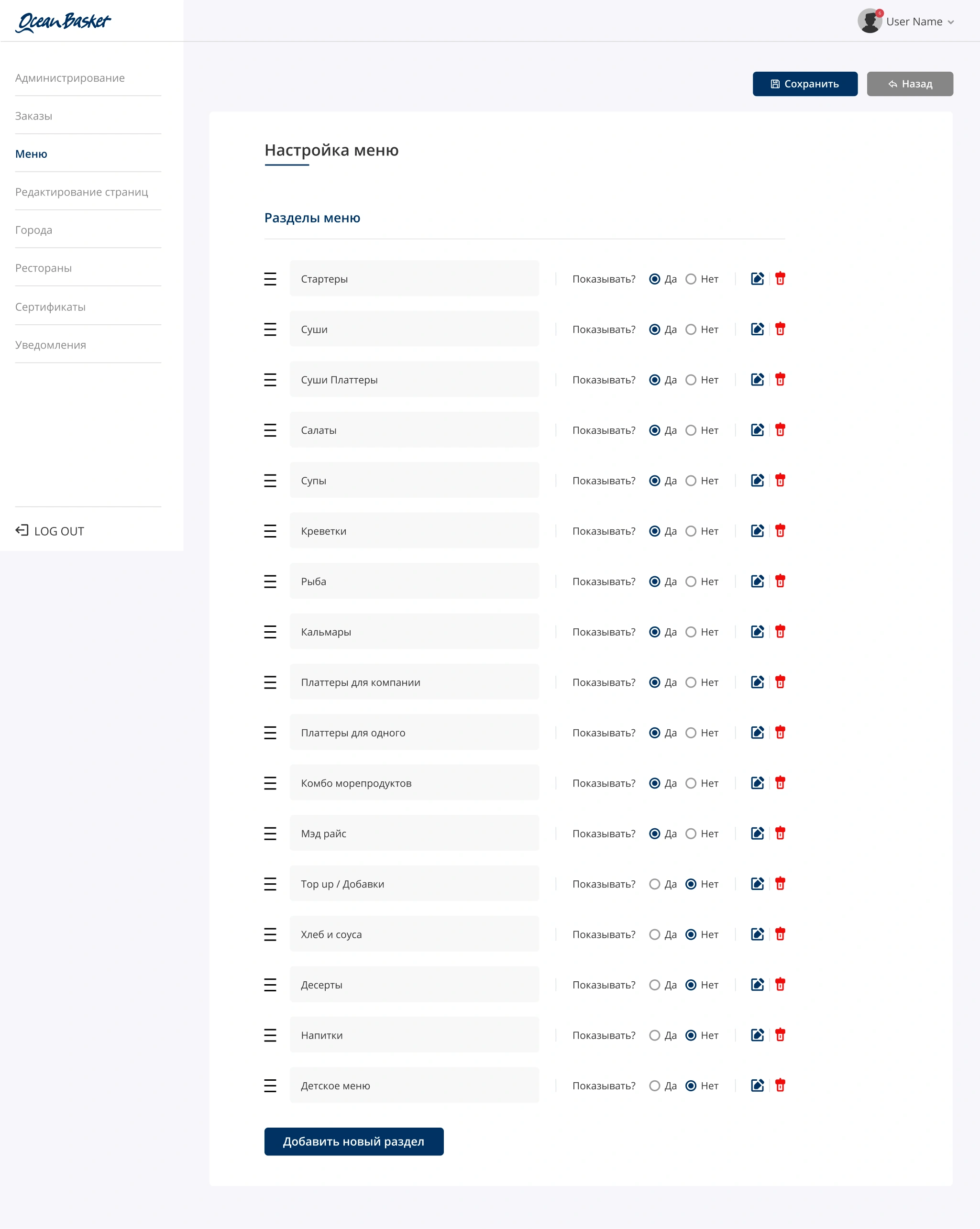Edit the Десерты section
The height and width of the screenshot is (1229, 980).
757,985
